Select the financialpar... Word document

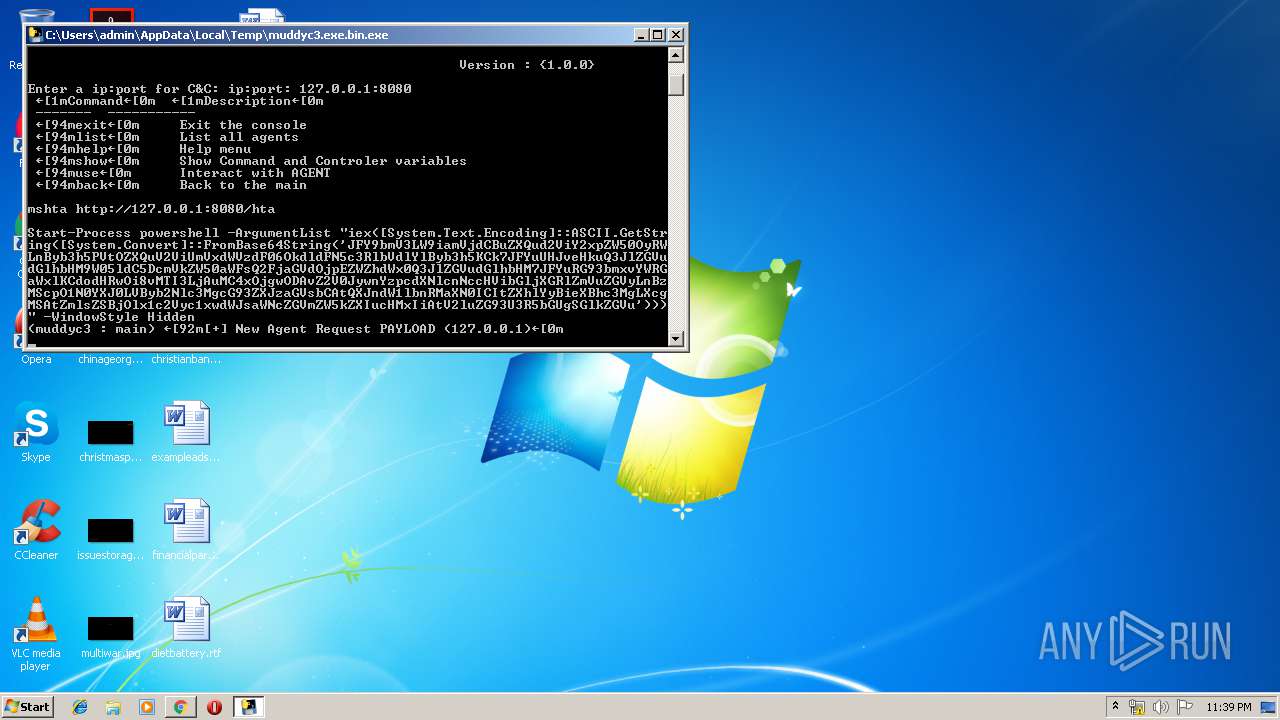[186, 530]
